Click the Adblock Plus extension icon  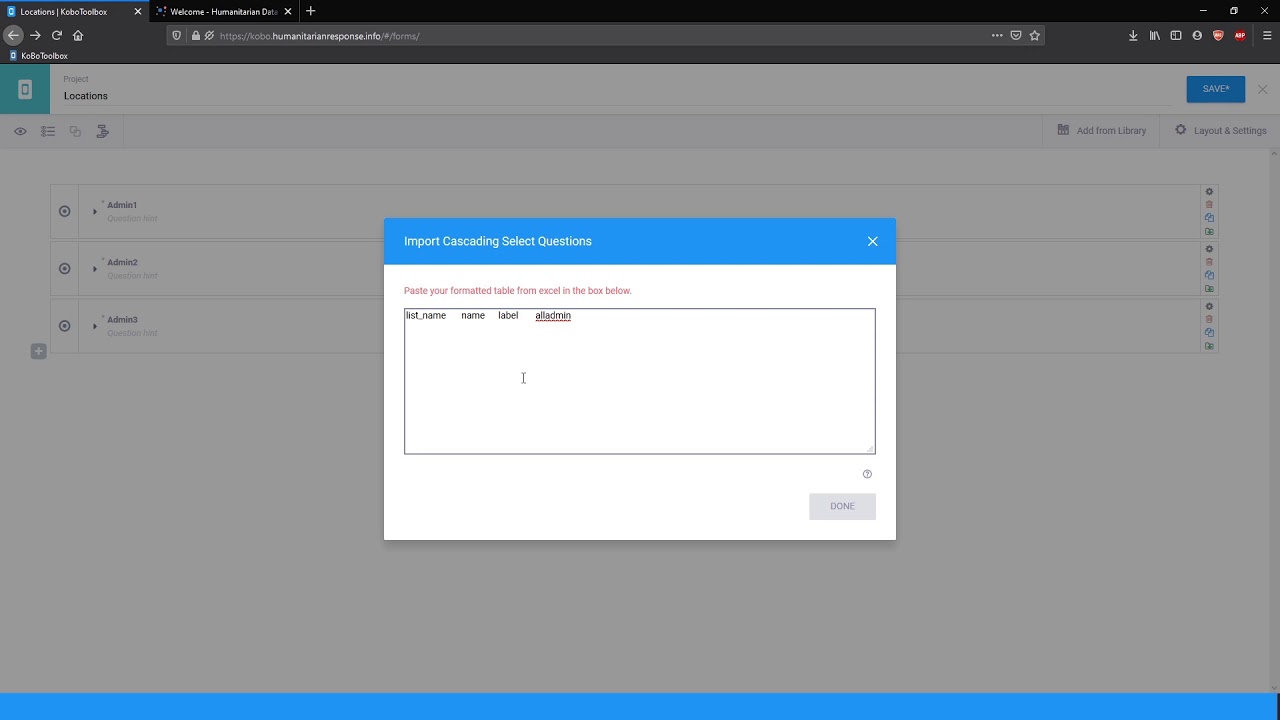click(1240, 35)
